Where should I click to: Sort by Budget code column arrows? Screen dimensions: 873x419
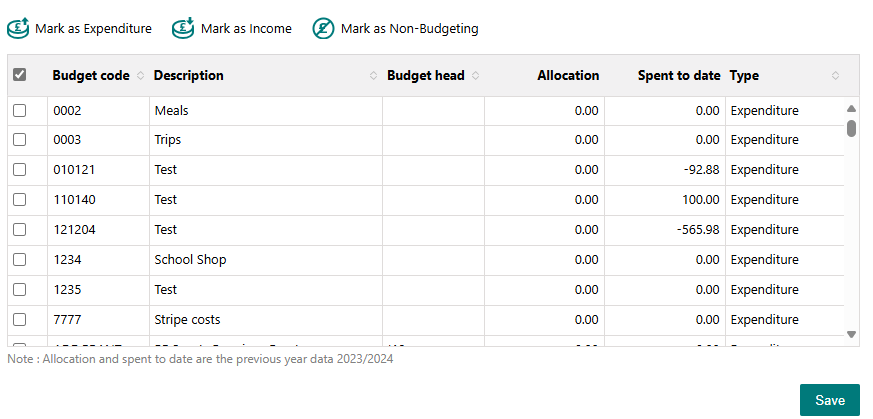140,76
